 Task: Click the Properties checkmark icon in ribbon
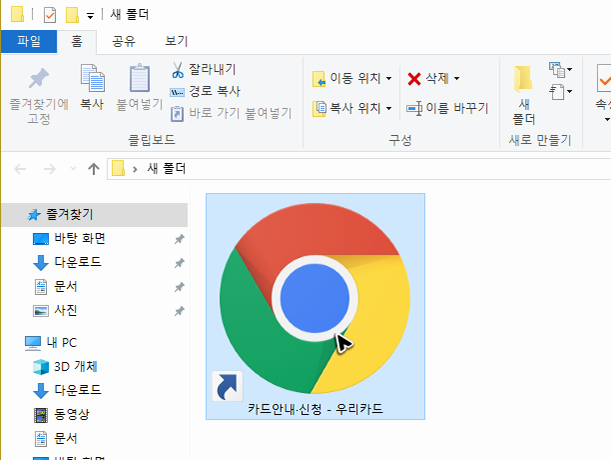point(604,78)
